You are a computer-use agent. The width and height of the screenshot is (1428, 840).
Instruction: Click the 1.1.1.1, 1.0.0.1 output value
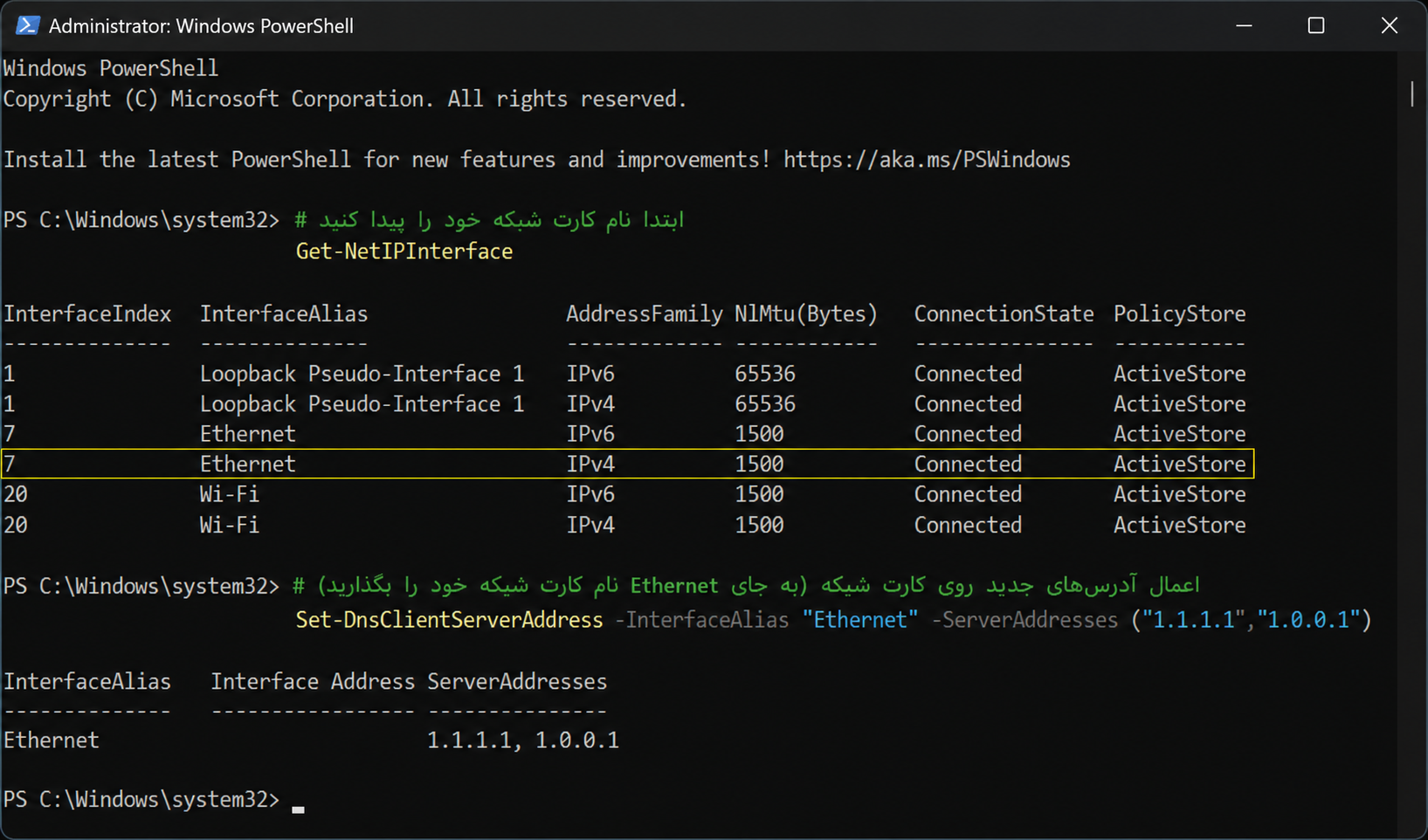pos(523,740)
